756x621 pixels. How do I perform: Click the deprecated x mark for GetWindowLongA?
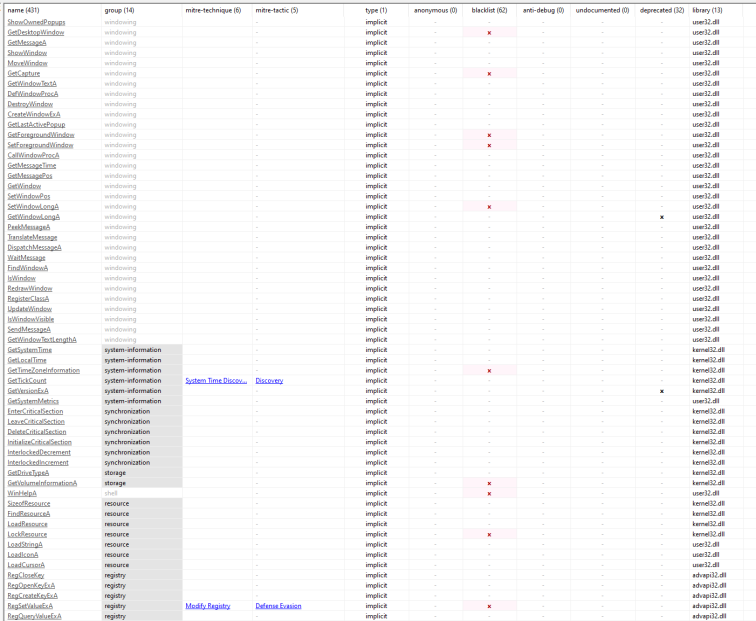tap(662, 217)
